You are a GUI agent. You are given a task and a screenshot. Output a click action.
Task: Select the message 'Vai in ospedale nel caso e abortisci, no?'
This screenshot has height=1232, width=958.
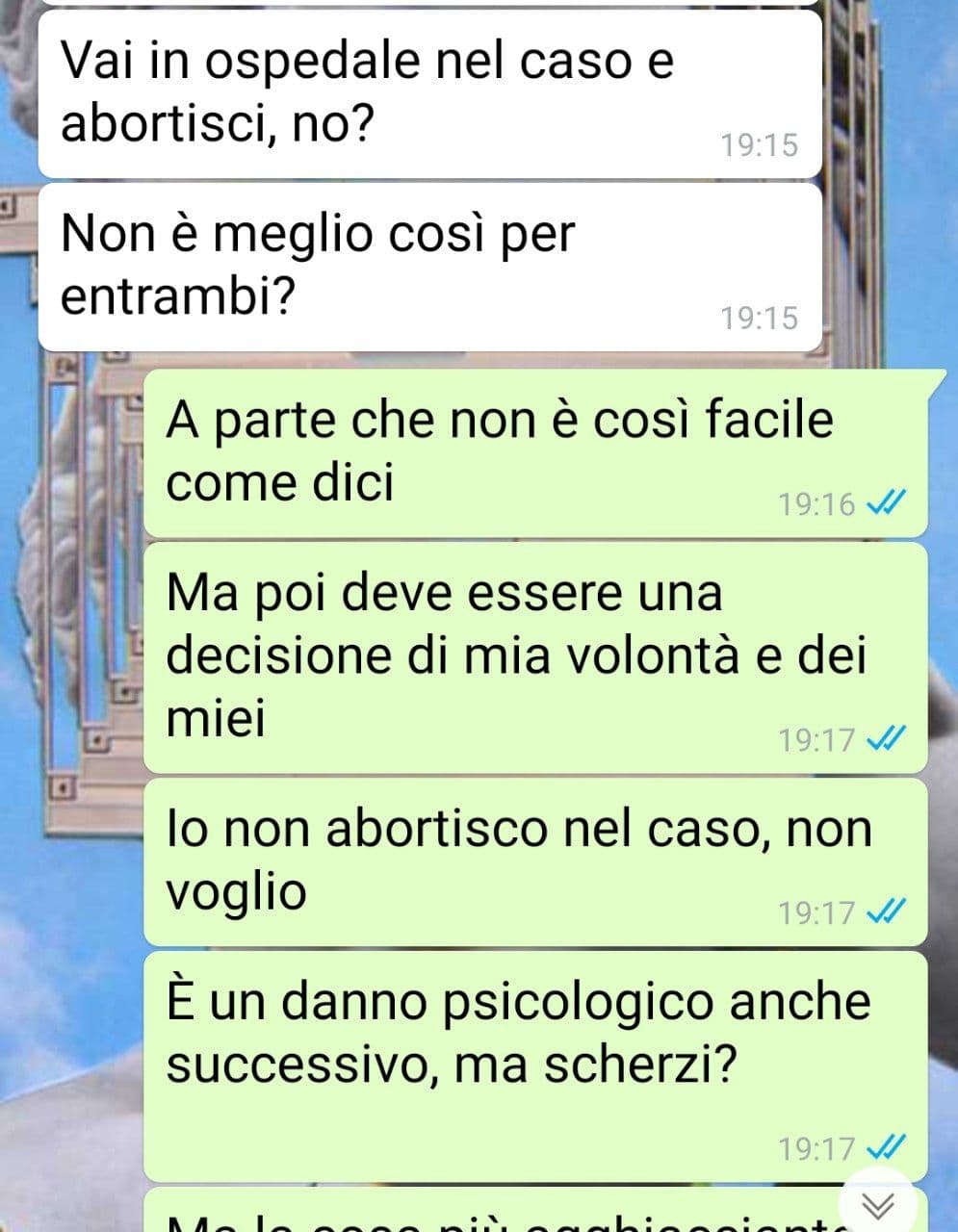[429, 93]
